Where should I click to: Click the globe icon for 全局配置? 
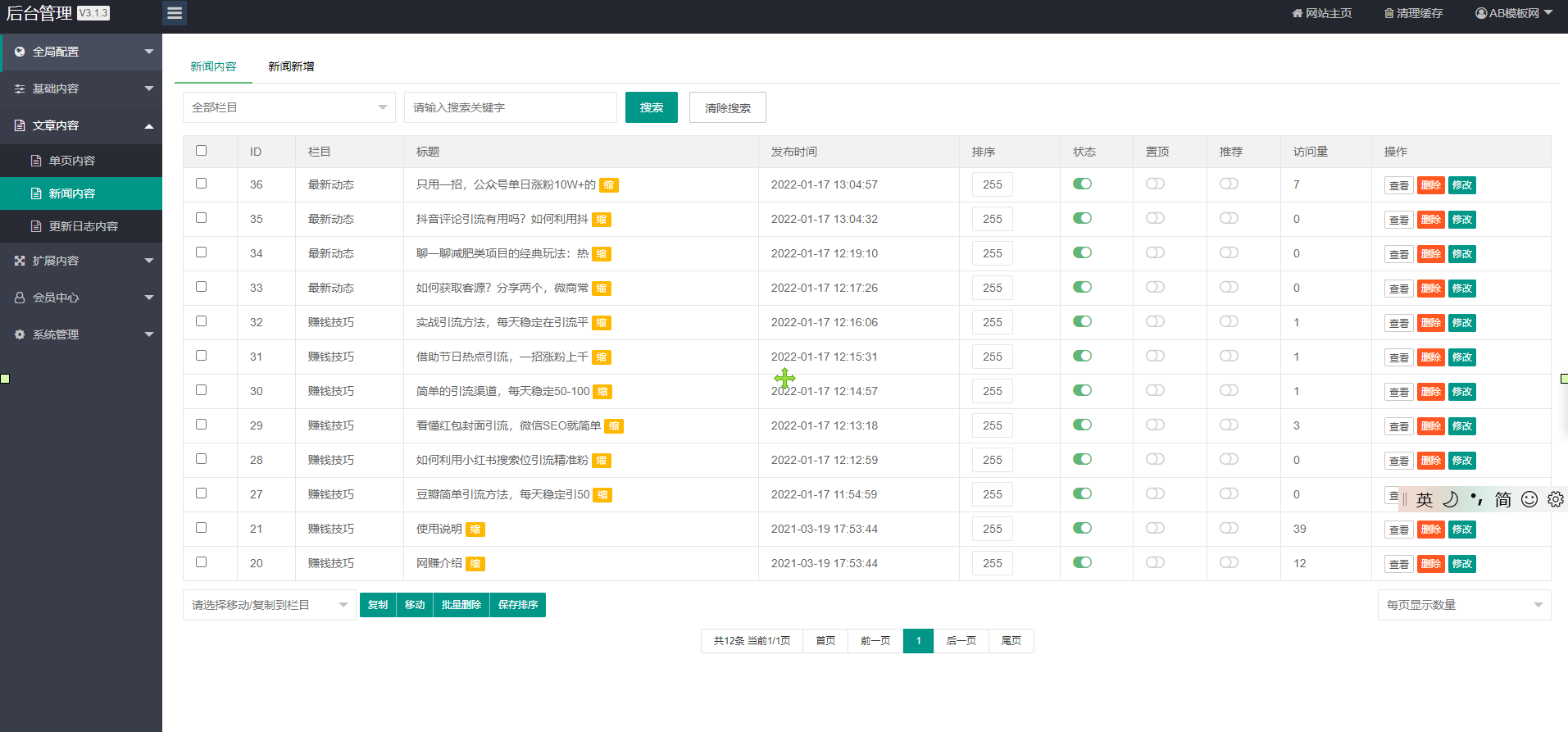click(x=20, y=52)
